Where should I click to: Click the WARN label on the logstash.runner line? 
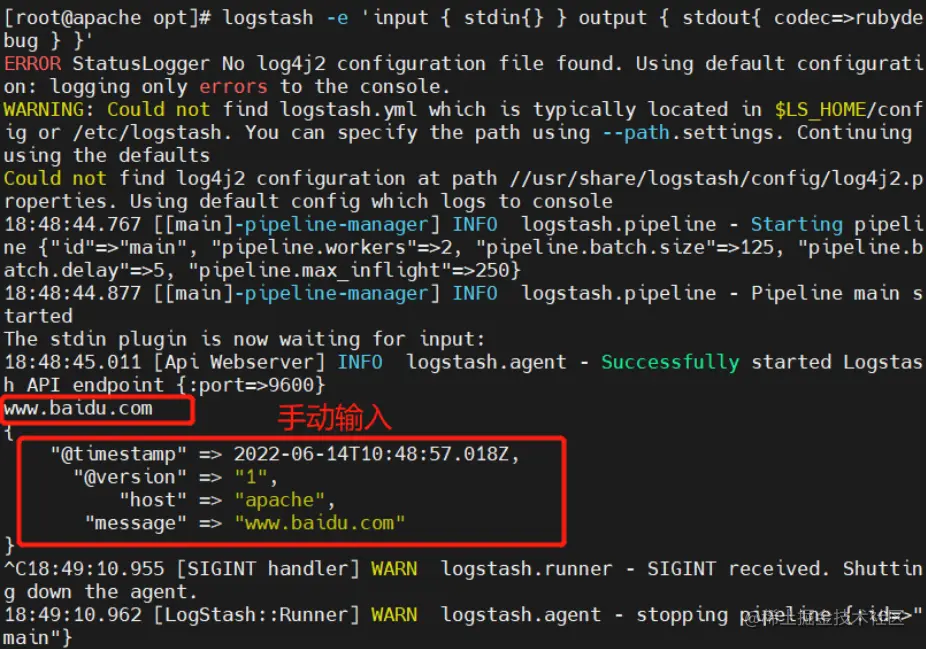point(394,569)
